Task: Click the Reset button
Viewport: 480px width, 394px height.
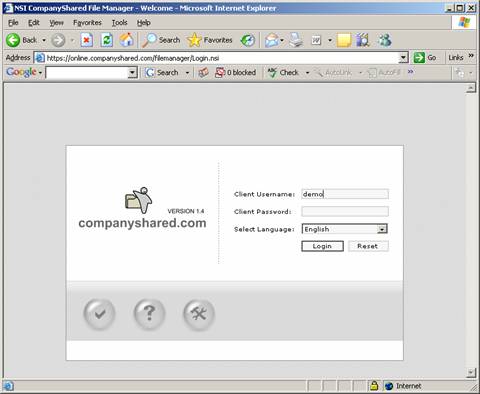Action: (368, 246)
